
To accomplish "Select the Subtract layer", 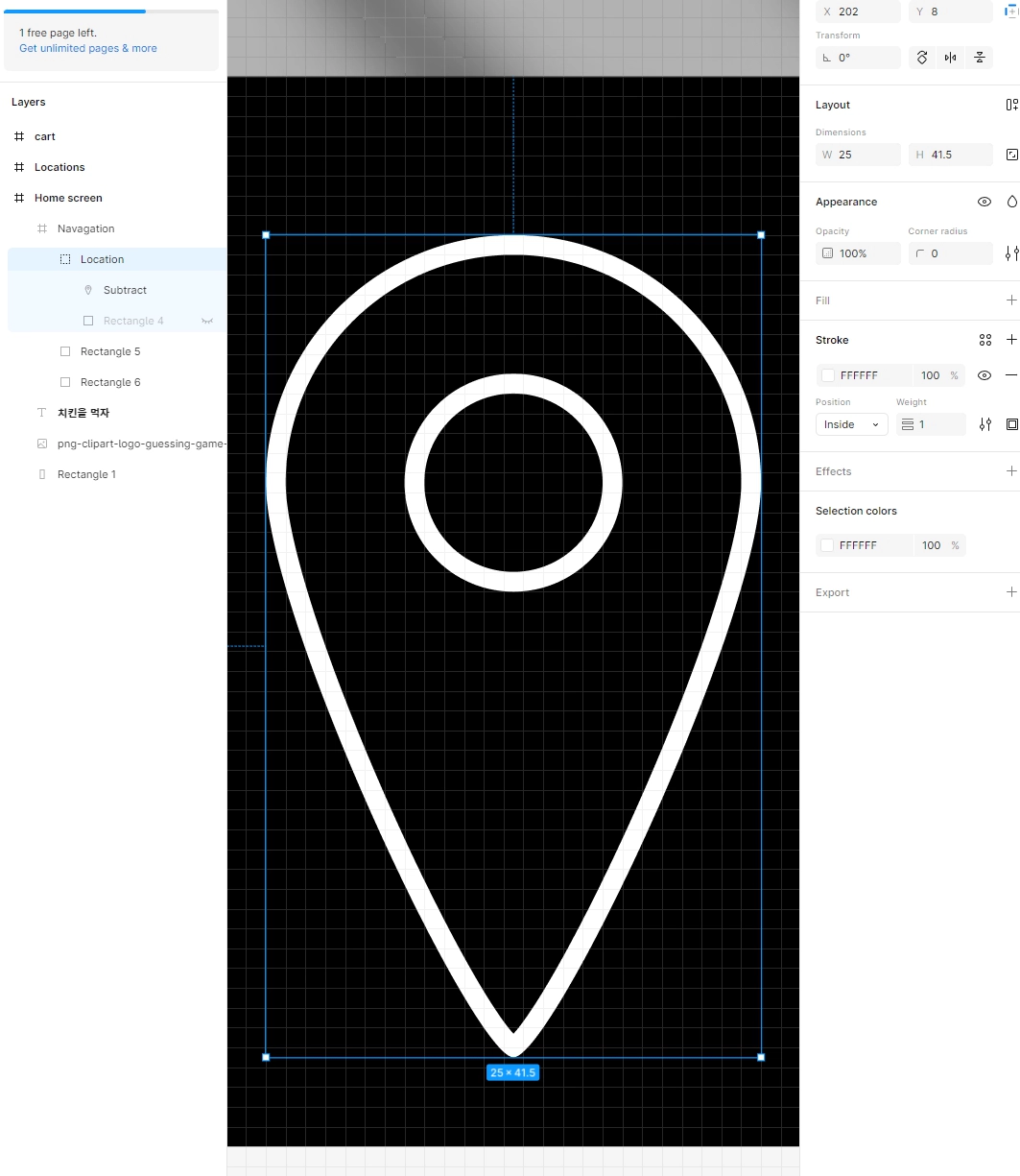I will [117, 290].
